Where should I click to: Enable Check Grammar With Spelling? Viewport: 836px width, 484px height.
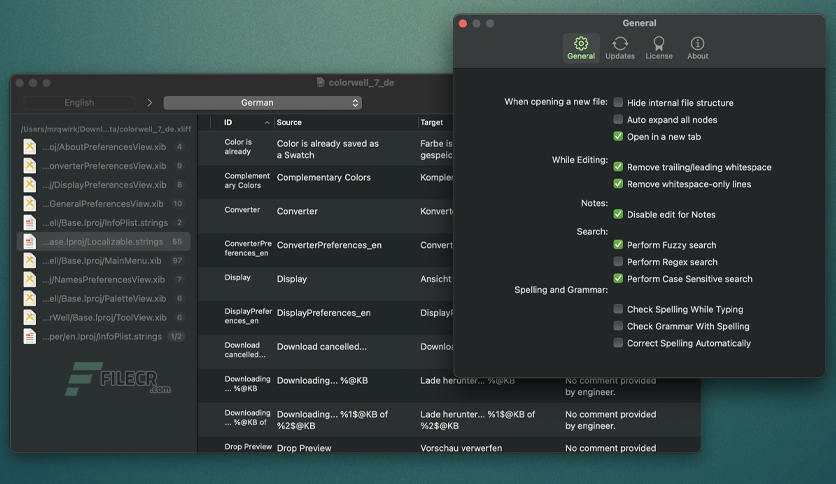point(618,326)
